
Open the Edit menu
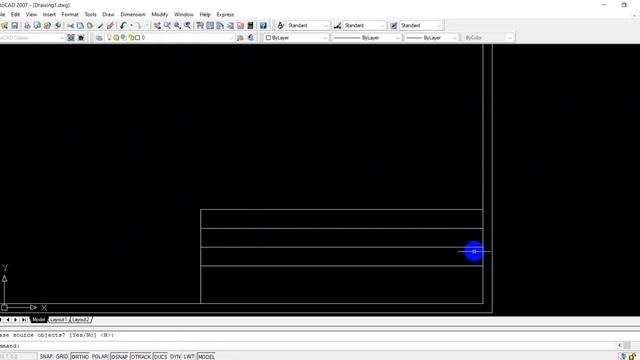coord(16,14)
